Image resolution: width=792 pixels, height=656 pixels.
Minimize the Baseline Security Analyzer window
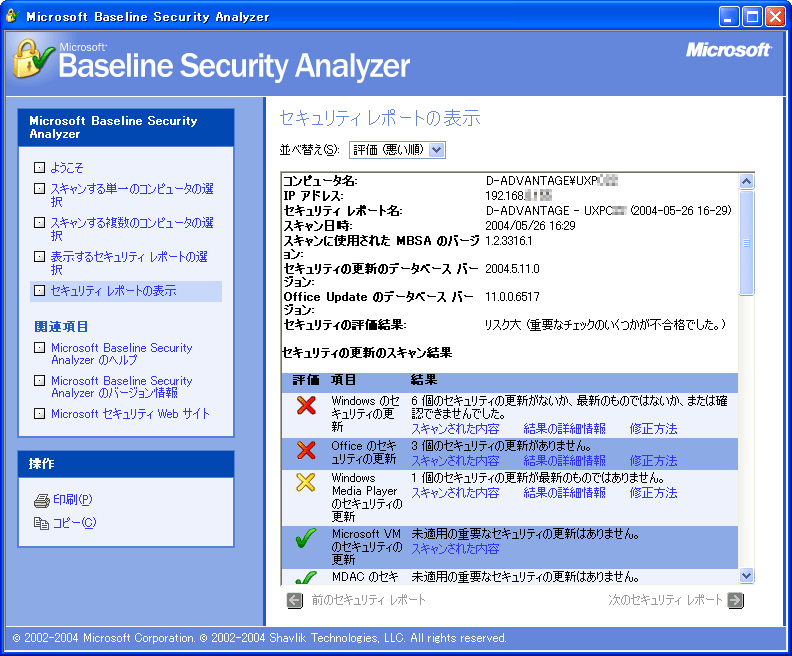[728, 17]
